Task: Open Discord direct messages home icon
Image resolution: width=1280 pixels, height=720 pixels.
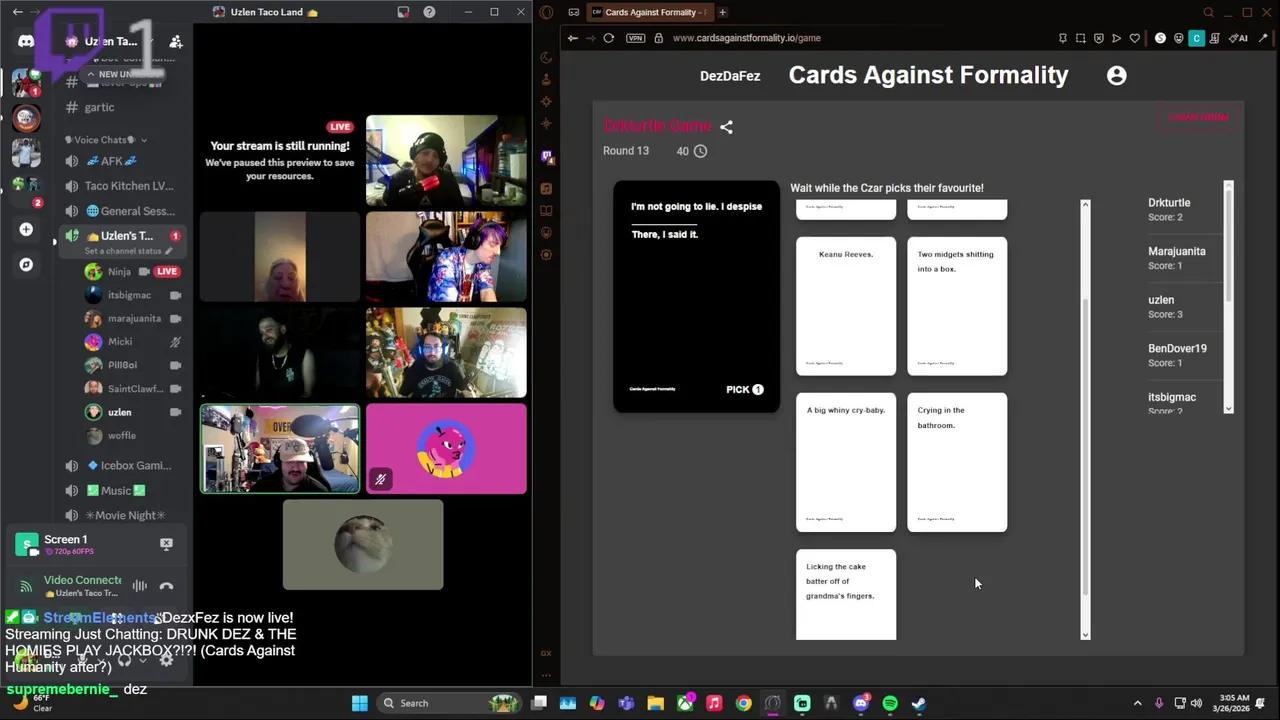Action: click(x=26, y=41)
